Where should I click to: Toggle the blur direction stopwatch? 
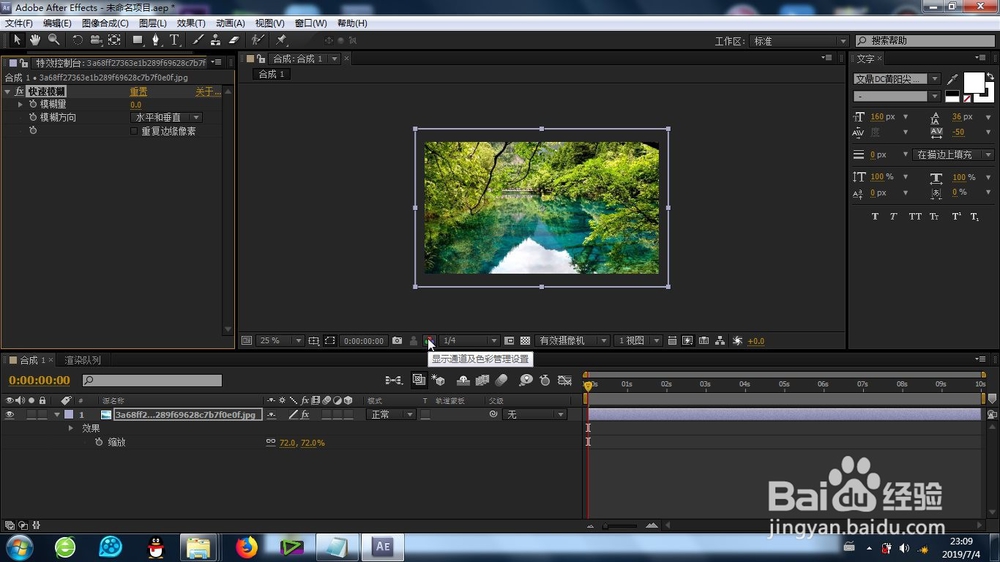33,117
